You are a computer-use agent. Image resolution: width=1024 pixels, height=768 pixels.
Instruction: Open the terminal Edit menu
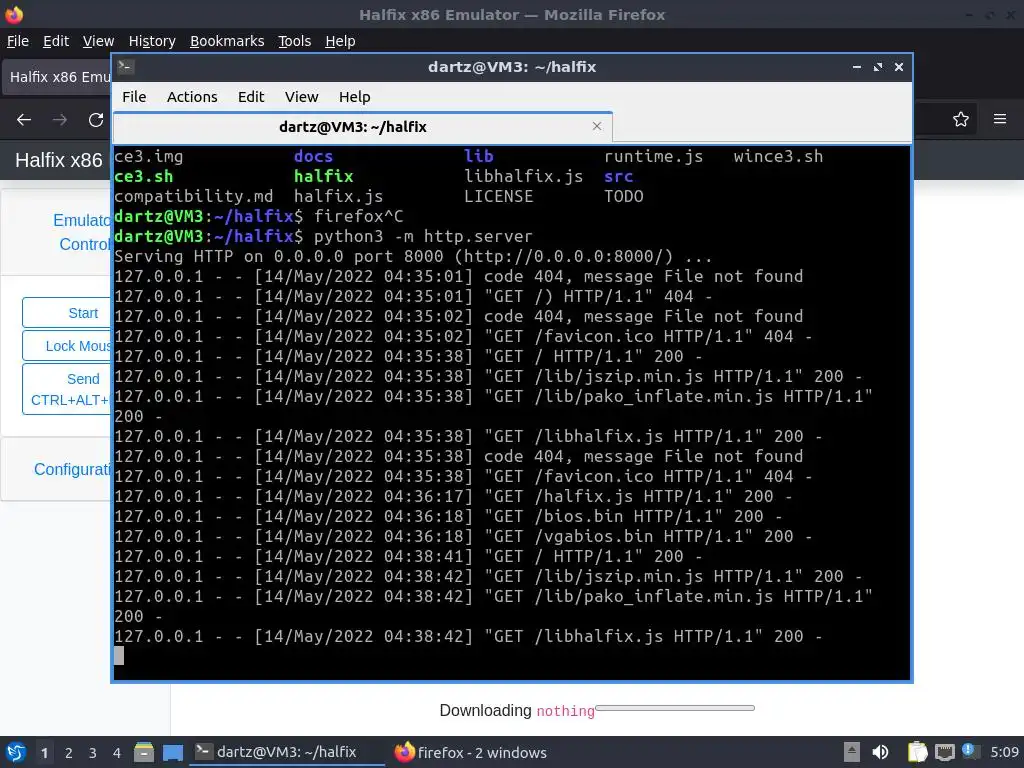point(251,97)
